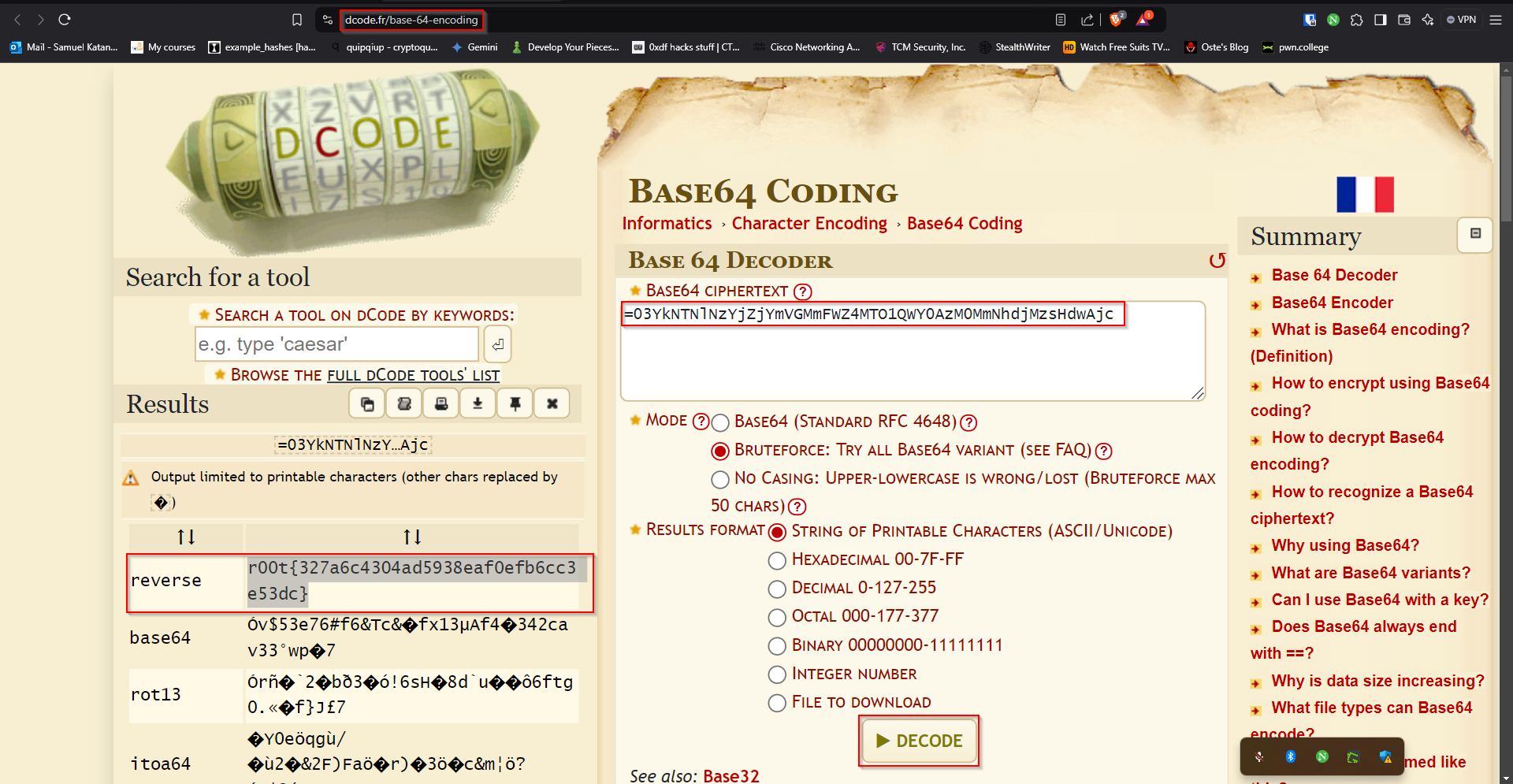Reset the Base 64 Decoder form
This screenshot has height=784, width=1513.
tap(1217, 261)
